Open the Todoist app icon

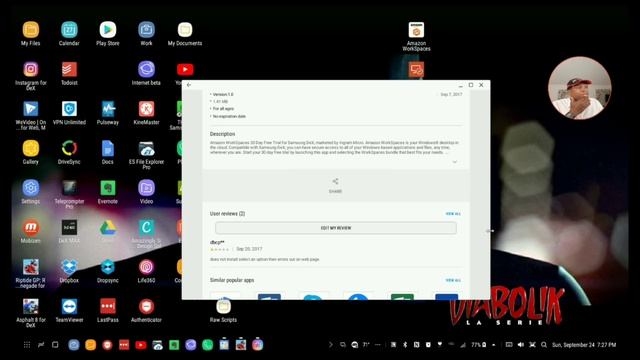pyautogui.click(x=69, y=70)
